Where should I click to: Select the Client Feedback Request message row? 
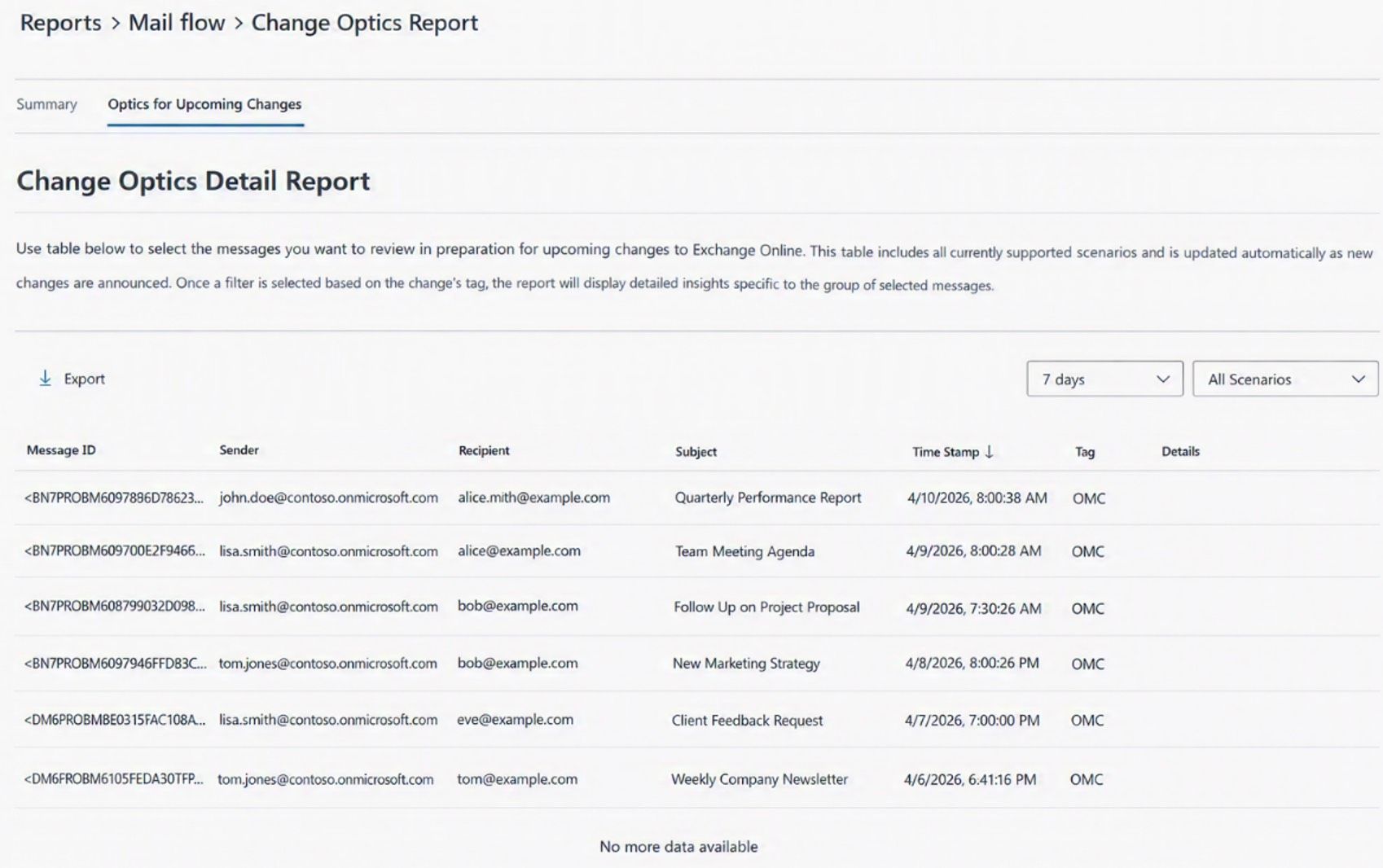747,721
